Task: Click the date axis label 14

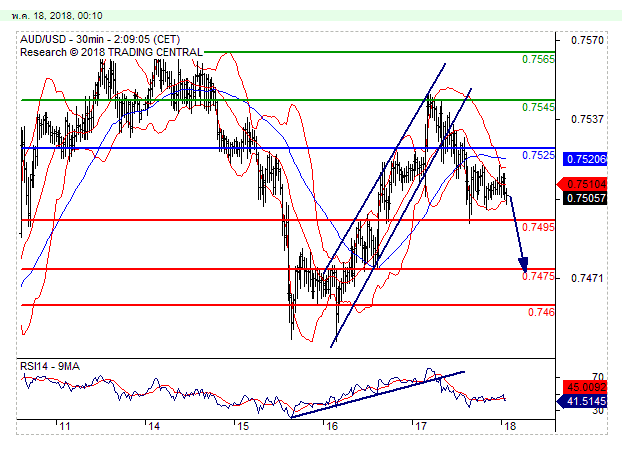Action: coord(153,426)
